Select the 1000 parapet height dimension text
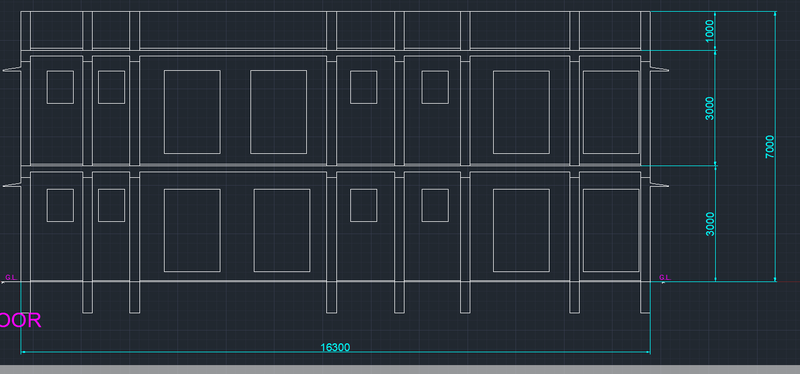This screenshot has width=800, height=374. 710,31
